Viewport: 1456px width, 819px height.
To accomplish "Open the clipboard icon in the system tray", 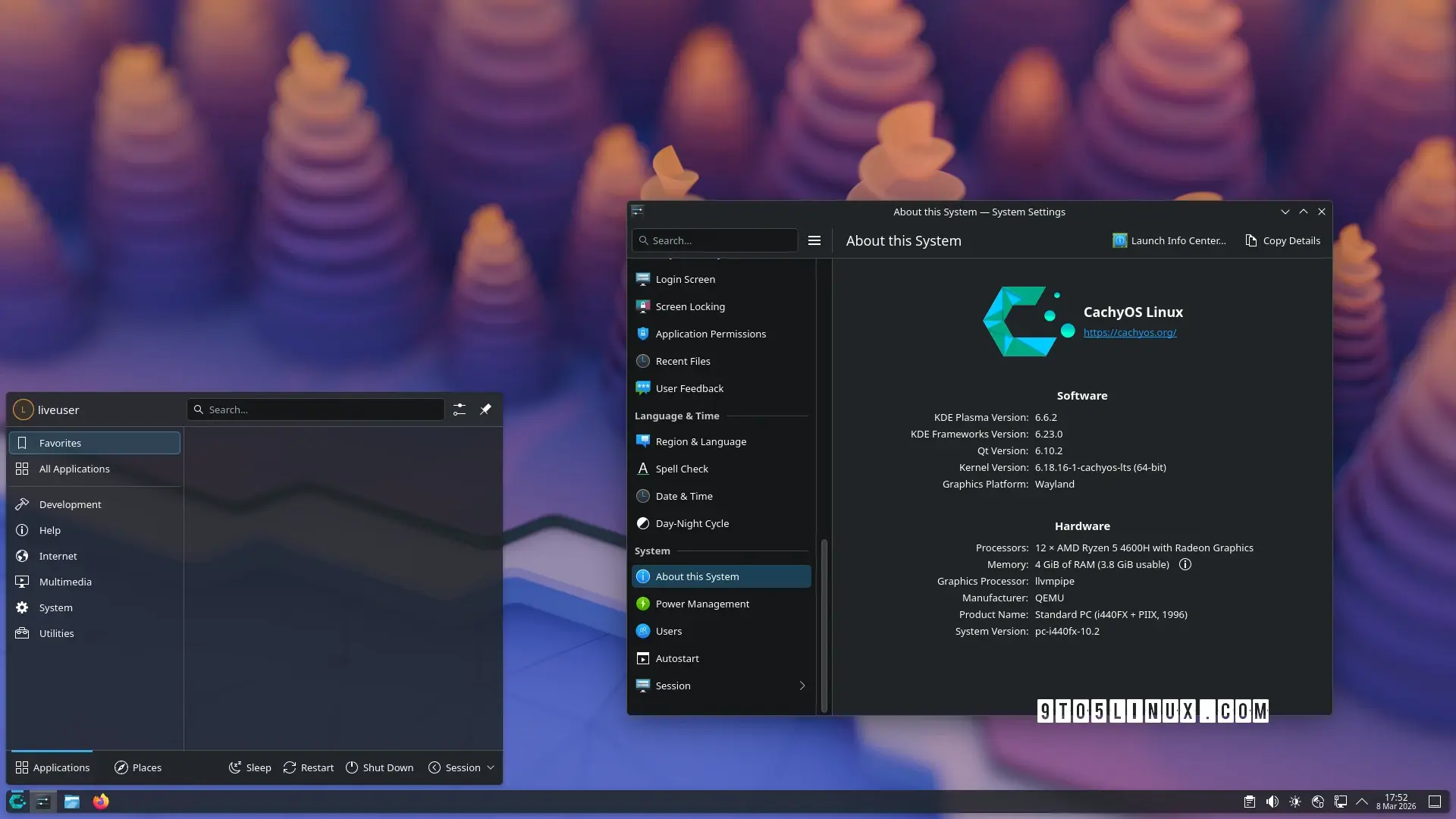I will tap(1250, 802).
